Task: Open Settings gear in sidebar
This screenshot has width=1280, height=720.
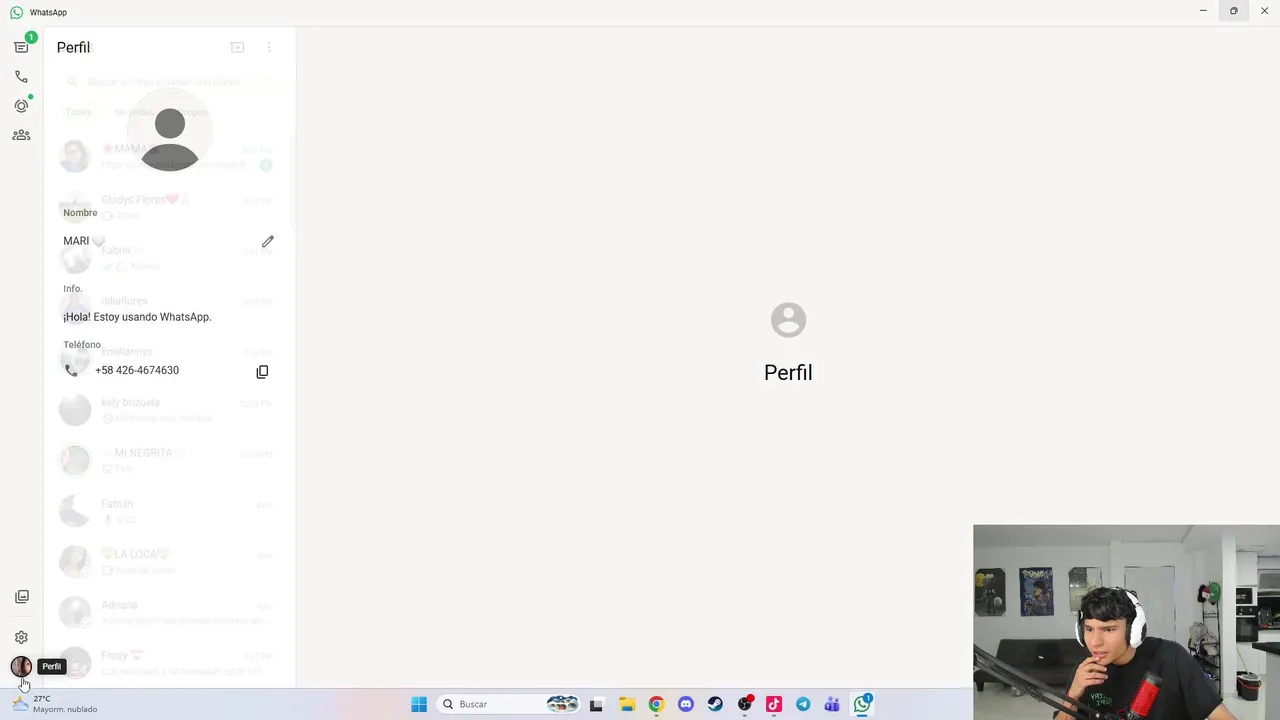Action: click(x=21, y=637)
